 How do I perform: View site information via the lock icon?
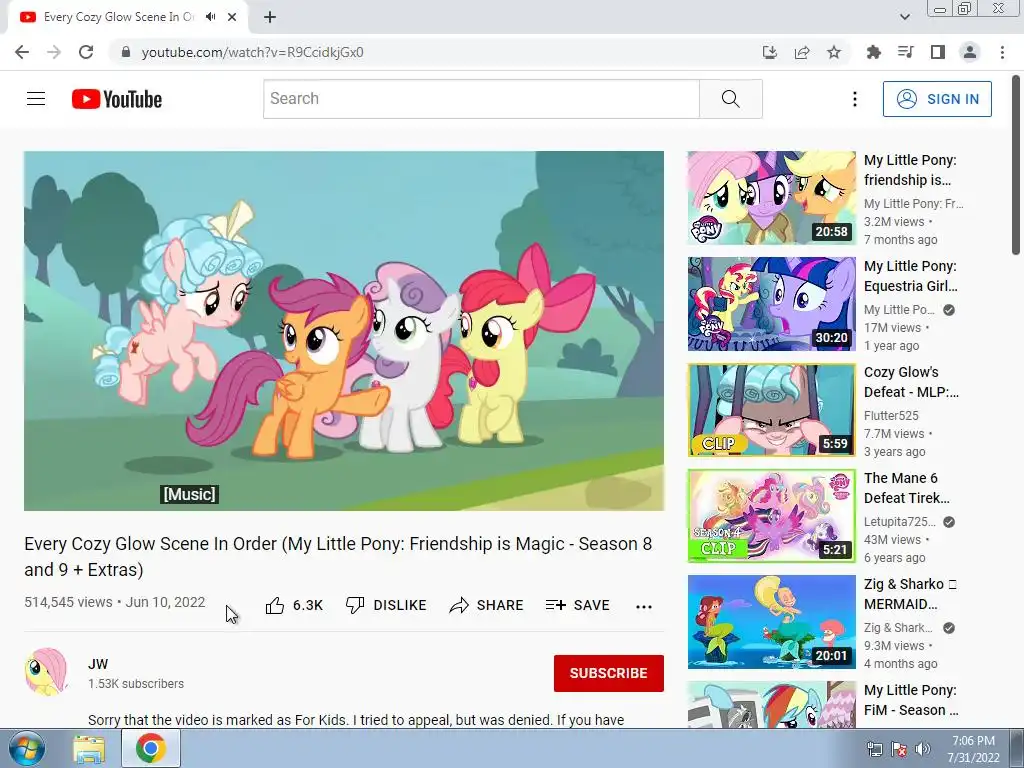[x=126, y=52]
